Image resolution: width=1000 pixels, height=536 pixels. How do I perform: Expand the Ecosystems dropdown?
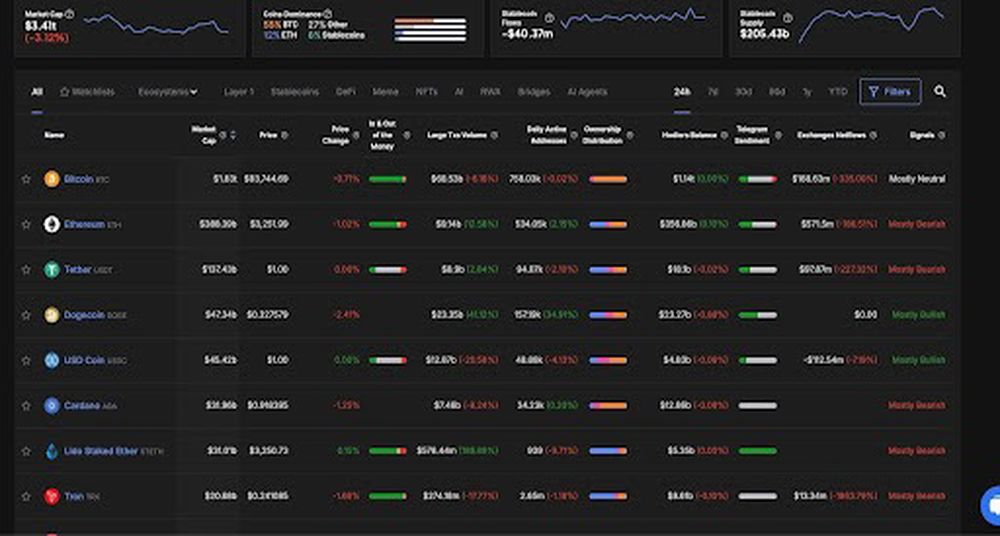[168, 92]
